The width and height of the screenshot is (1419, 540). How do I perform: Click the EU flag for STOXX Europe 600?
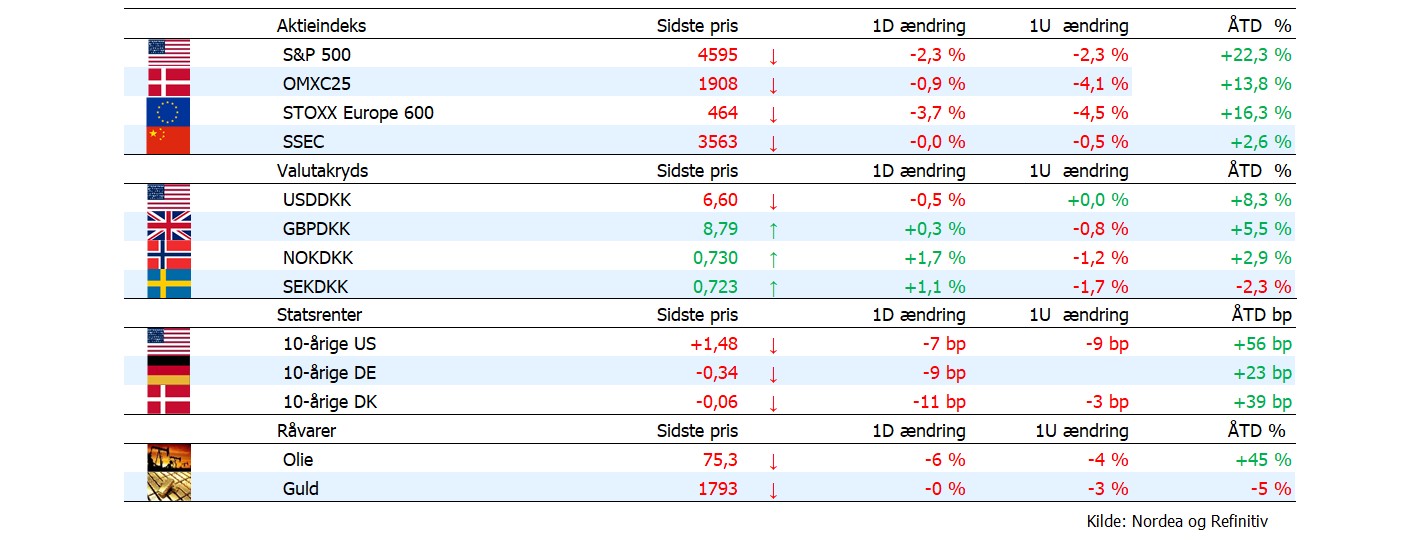(168, 111)
